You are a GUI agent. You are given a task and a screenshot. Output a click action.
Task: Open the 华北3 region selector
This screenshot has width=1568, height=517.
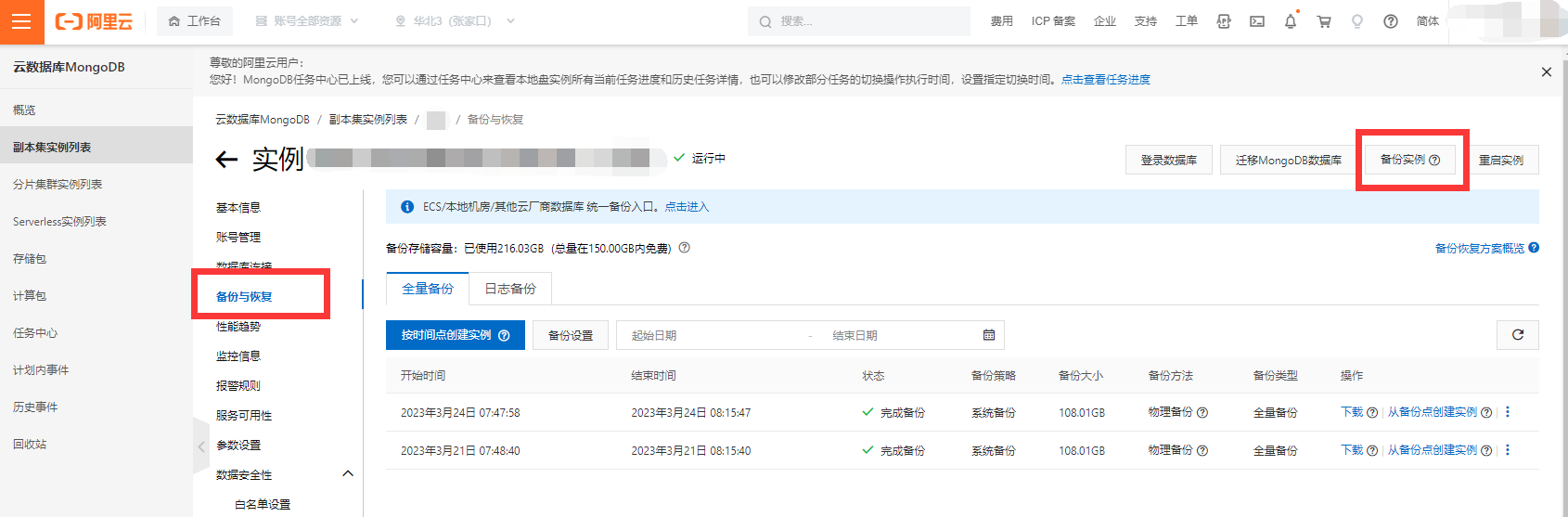tap(455, 21)
